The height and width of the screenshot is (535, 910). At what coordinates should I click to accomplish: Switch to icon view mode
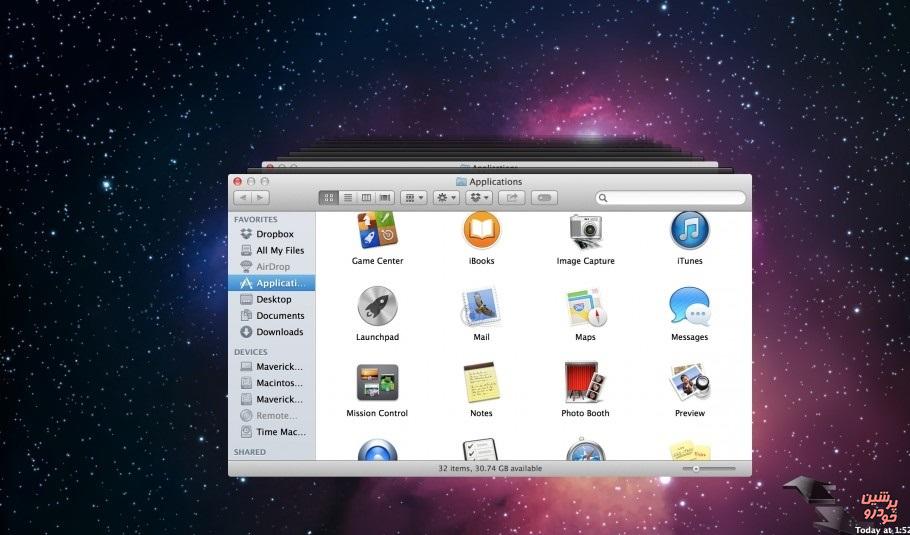[x=329, y=198]
